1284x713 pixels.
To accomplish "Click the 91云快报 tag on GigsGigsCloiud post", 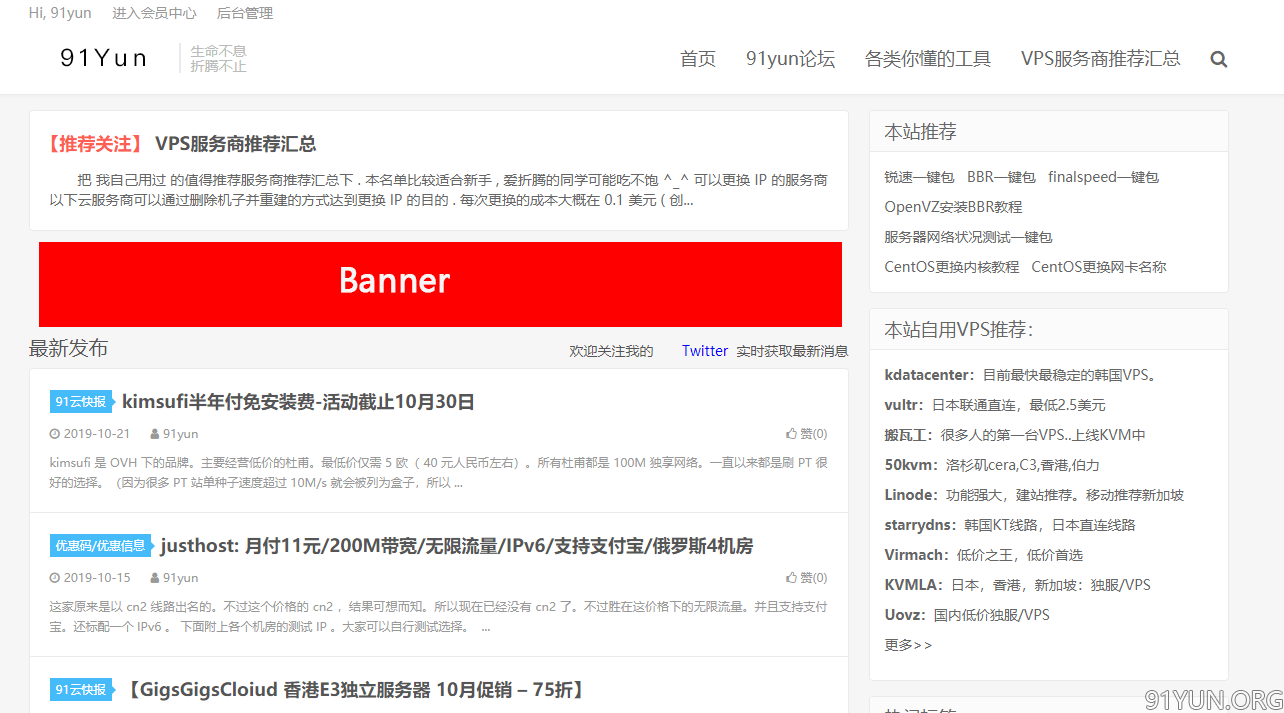I will click(82, 690).
